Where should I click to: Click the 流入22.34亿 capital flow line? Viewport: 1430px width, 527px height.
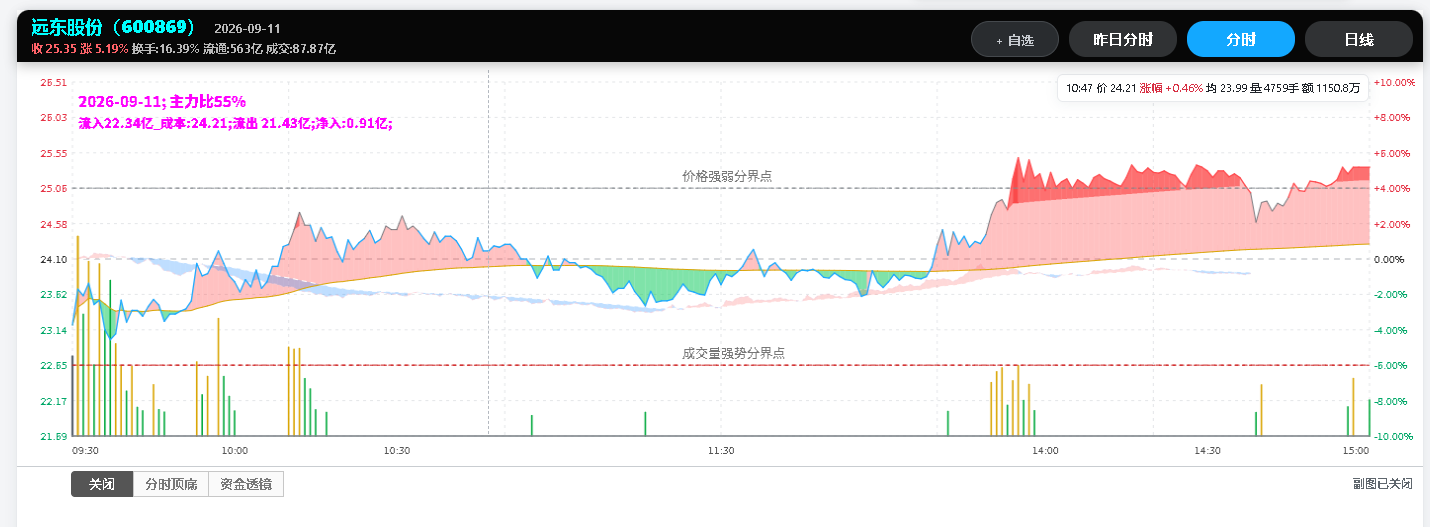click(x=235, y=123)
